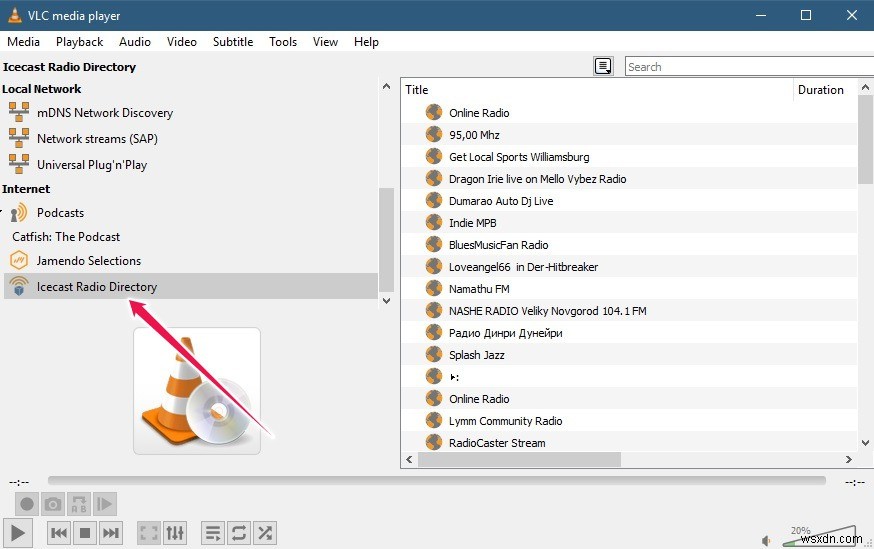874x549 pixels.
Task: Open the Tools menu
Action: (x=283, y=42)
